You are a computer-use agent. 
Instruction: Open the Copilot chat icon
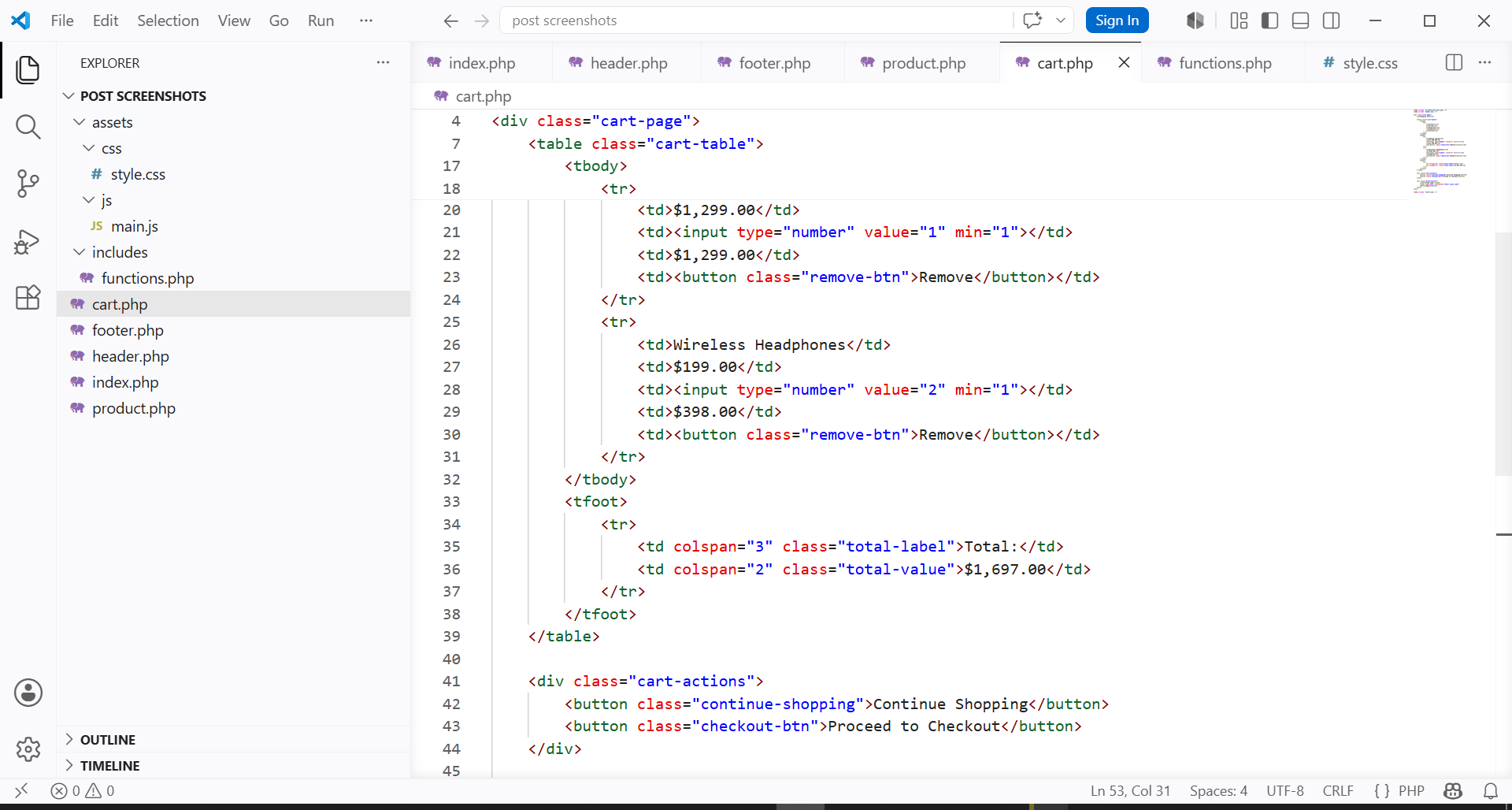point(1032,20)
